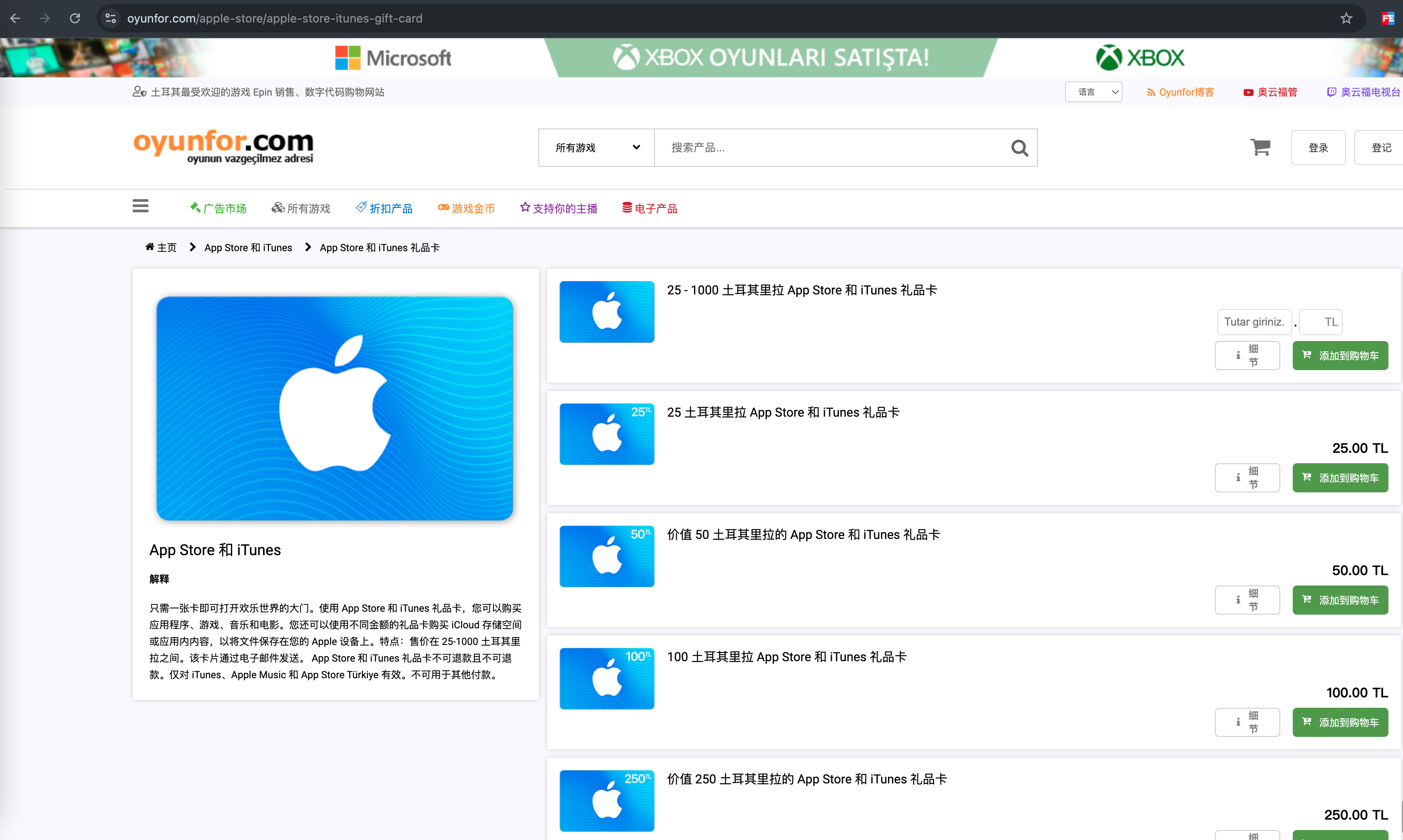Screen dimensions: 1403x840
Task: Click the 100 TL card thumbnail
Action: (x=606, y=679)
